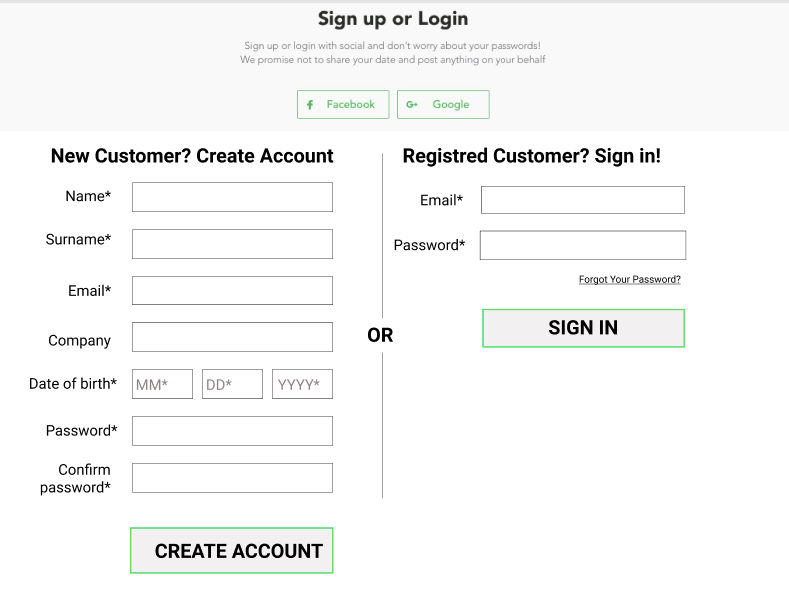
Task: Click the Email field under New Customer
Action: click(232, 290)
